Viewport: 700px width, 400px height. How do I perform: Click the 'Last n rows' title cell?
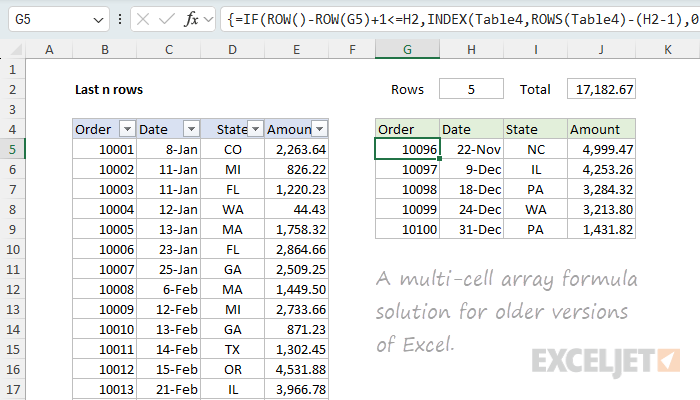(x=109, y=90)
